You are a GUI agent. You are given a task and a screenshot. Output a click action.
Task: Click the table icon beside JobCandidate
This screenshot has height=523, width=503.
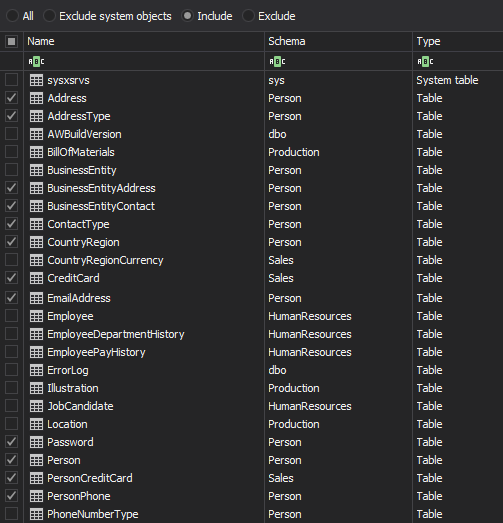(36, 406)
